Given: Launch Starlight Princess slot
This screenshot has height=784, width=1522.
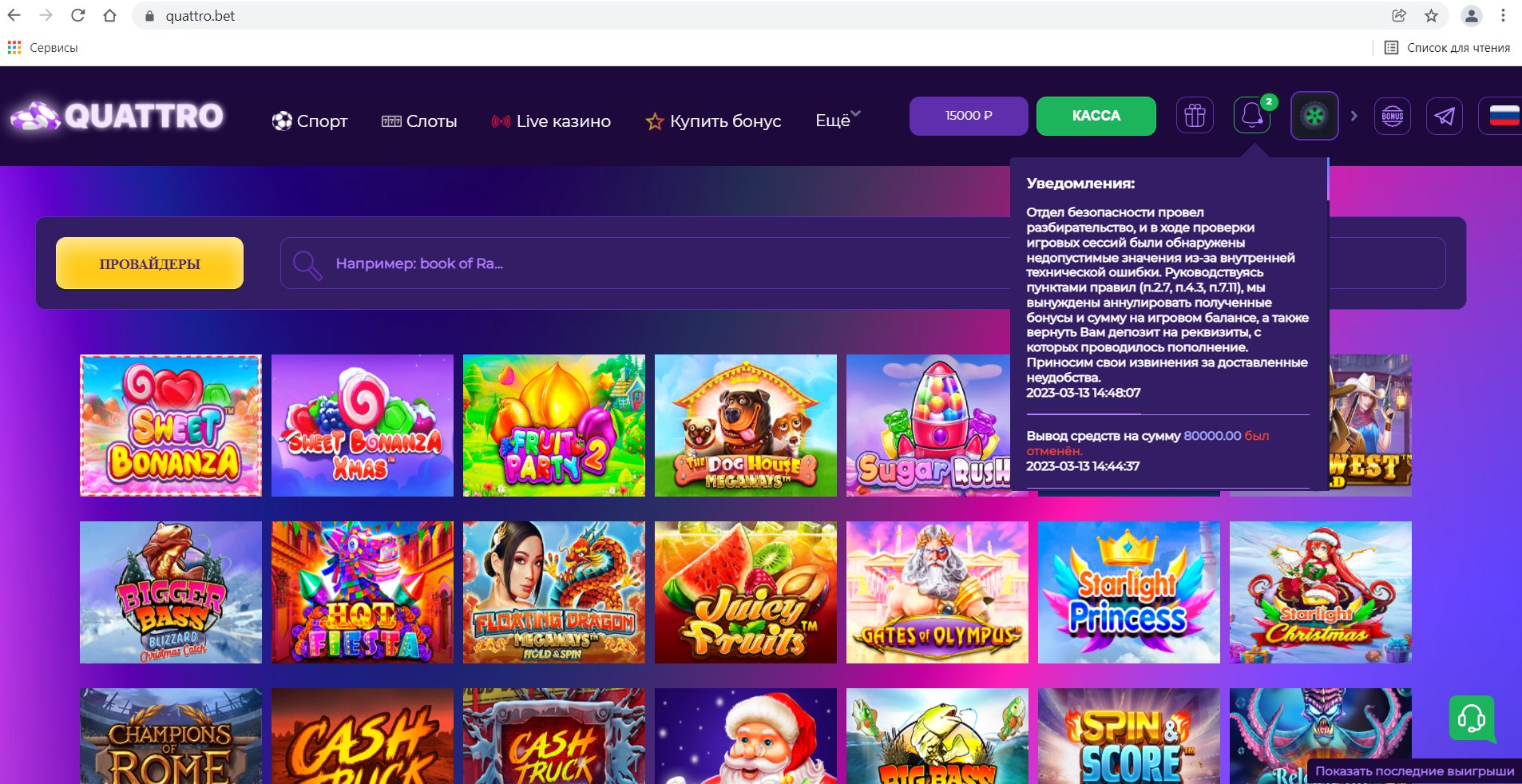Looking at the screenshot, I should [x=1129, y=592].
